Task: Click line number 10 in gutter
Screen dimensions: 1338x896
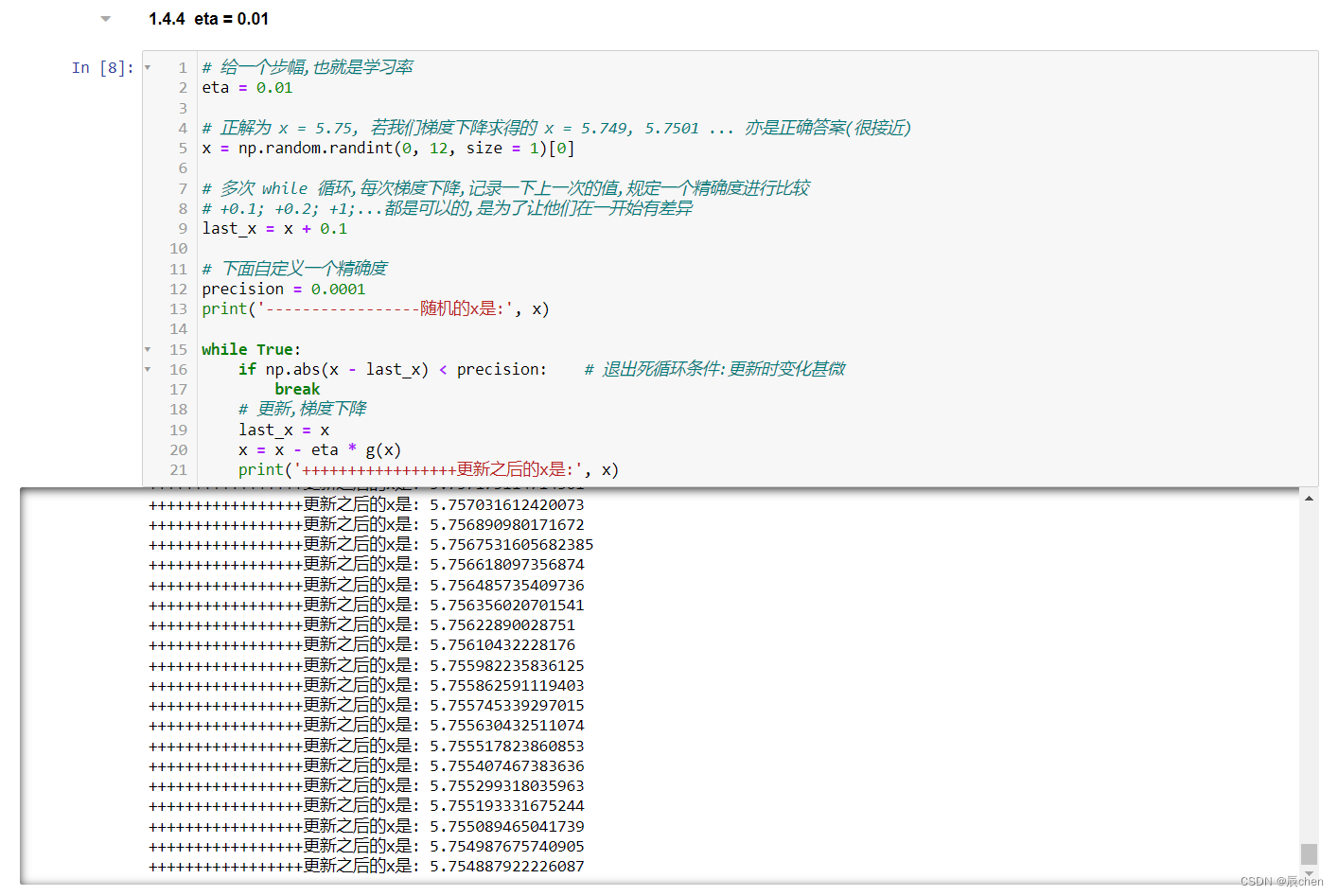Action: [179, 249]
